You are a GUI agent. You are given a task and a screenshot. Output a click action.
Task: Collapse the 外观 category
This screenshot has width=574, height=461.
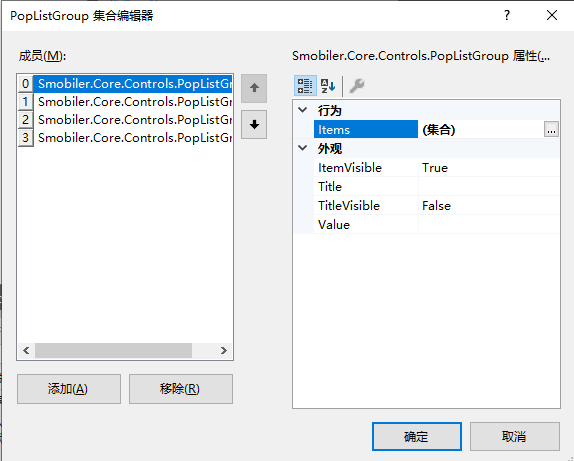303,148
